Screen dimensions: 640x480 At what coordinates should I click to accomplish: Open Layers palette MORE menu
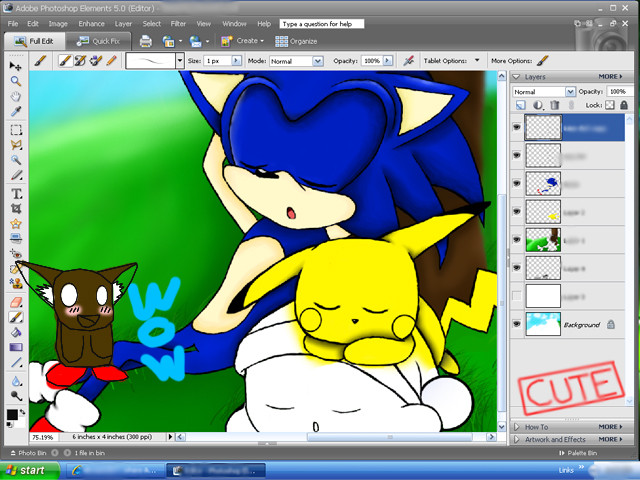point(610,77)
